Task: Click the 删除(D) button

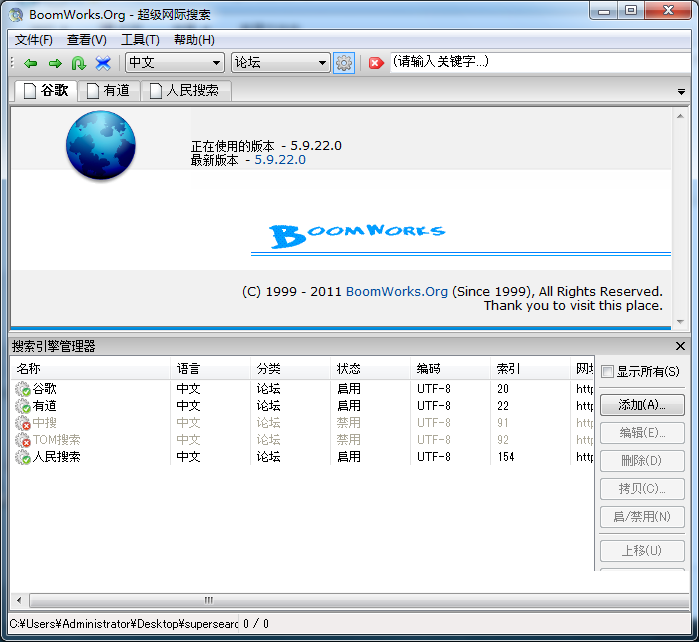Action: [642, 461]
